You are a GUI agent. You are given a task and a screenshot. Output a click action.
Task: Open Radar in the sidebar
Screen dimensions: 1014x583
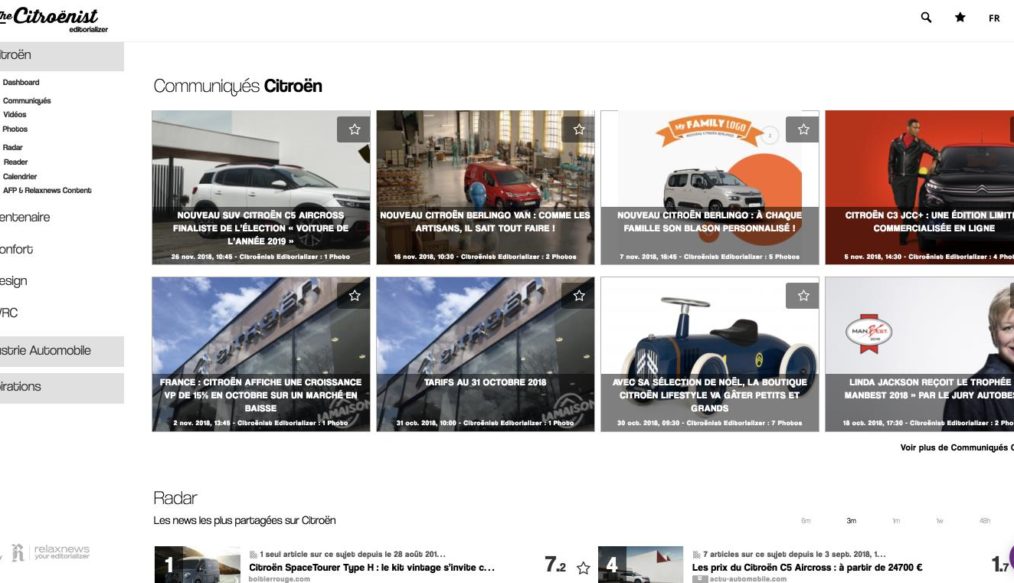12,147
